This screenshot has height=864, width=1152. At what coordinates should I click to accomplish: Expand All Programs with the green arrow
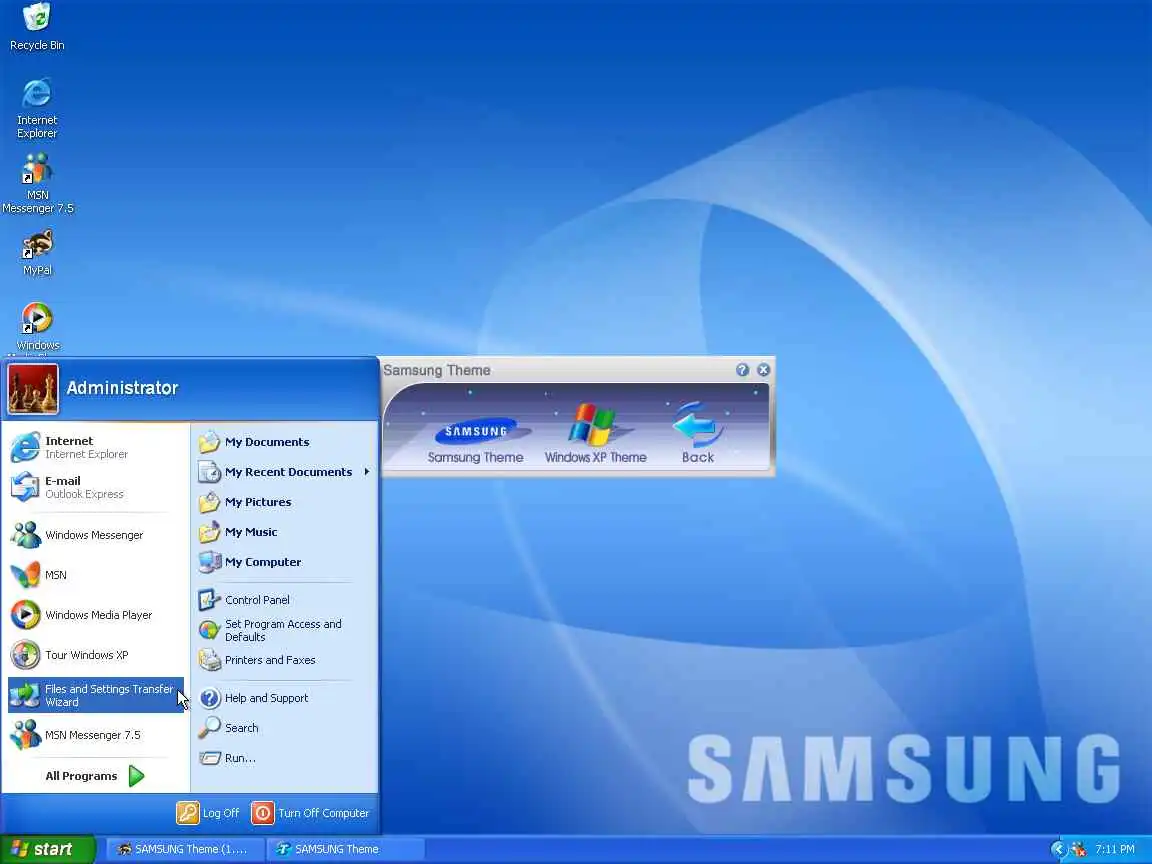point(137,776)
